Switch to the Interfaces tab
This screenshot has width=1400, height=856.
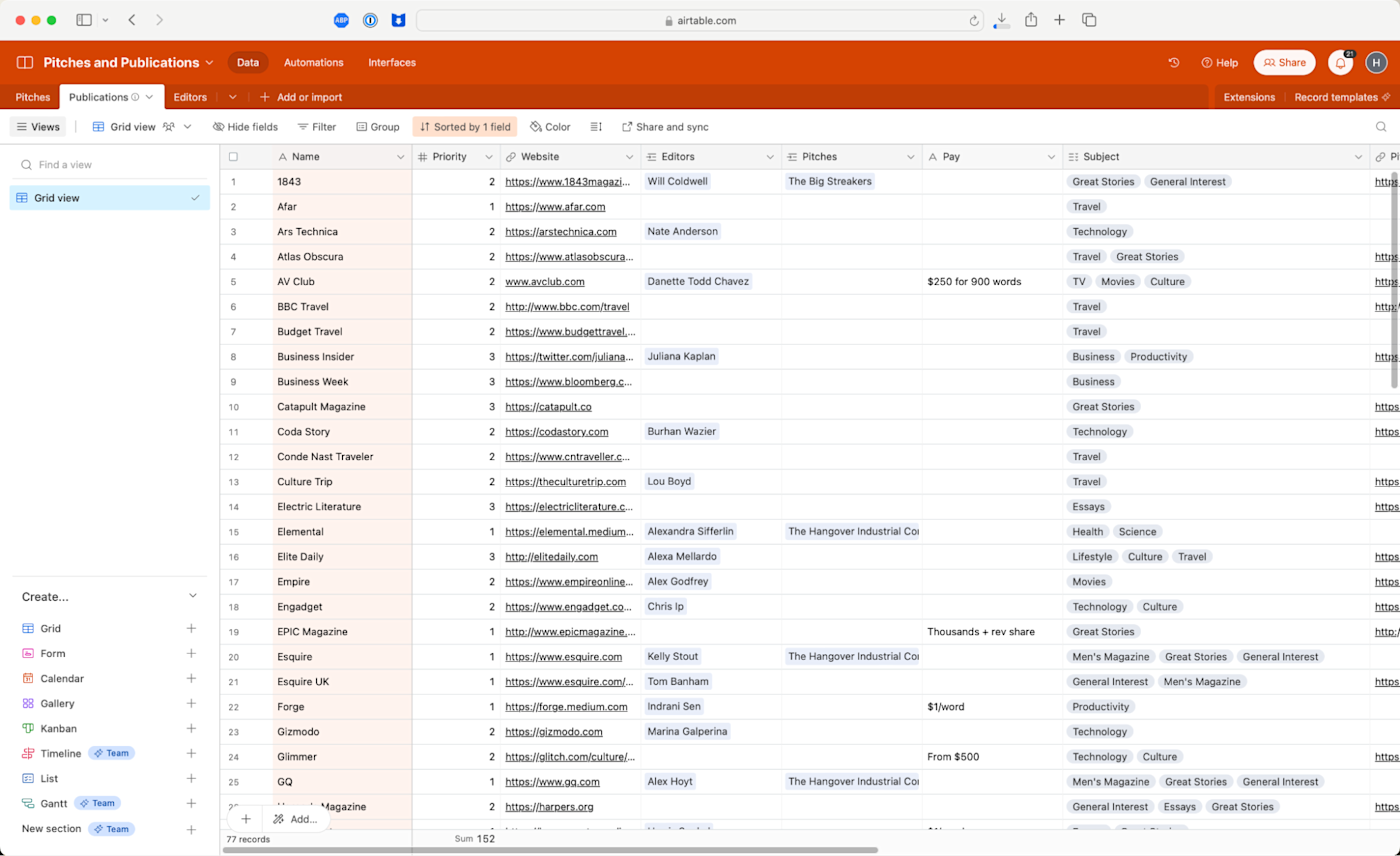[x=392, y=62]
